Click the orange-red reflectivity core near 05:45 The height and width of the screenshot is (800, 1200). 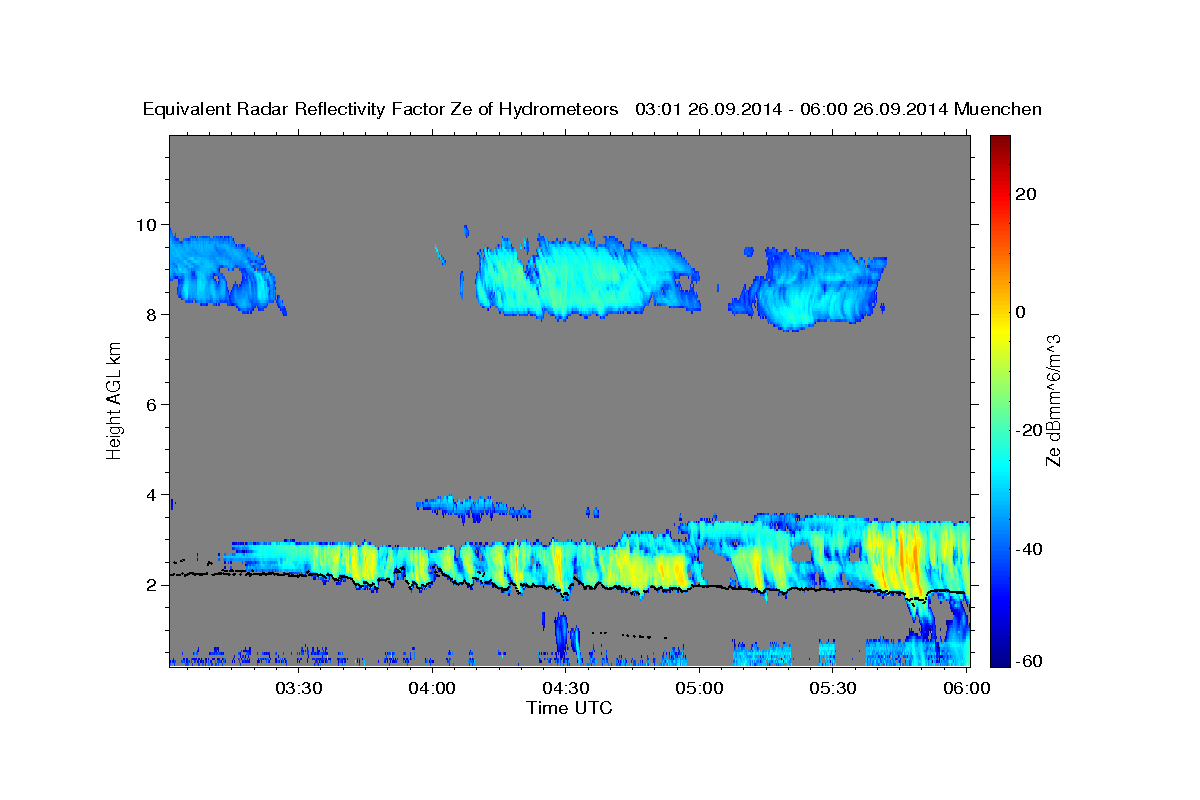908,562
